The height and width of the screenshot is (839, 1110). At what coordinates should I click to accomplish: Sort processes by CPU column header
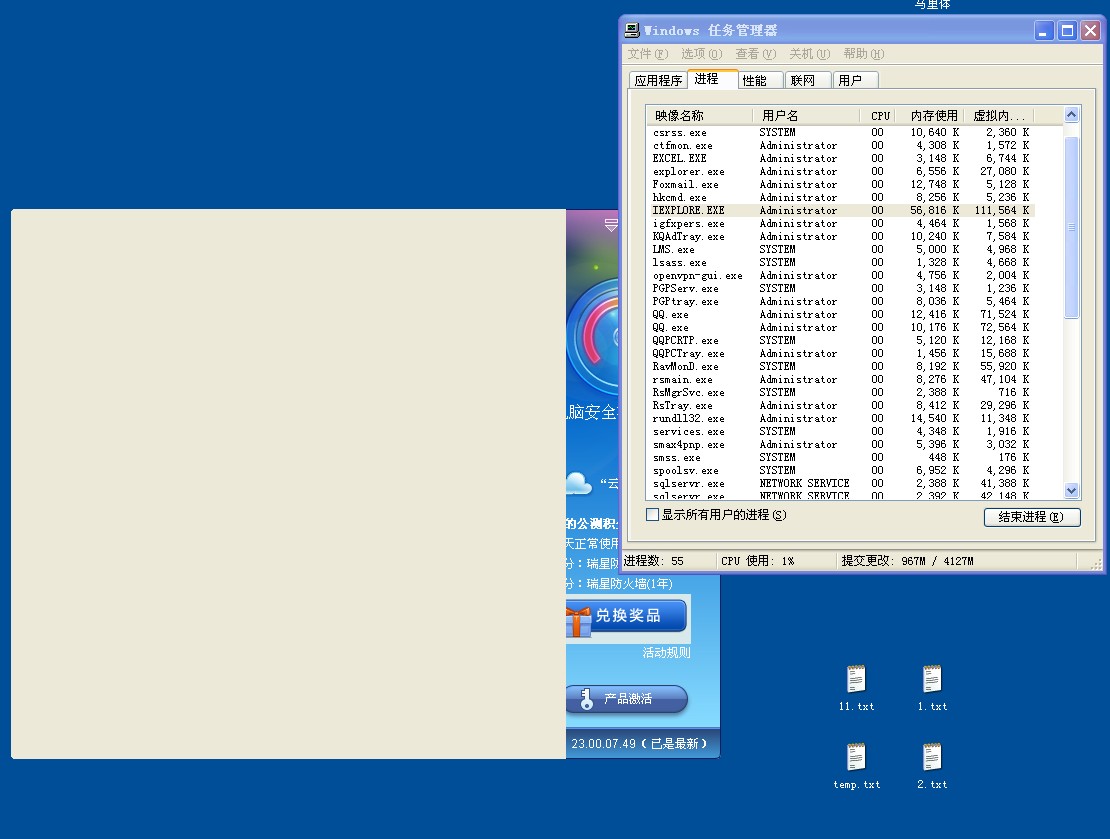879,115
